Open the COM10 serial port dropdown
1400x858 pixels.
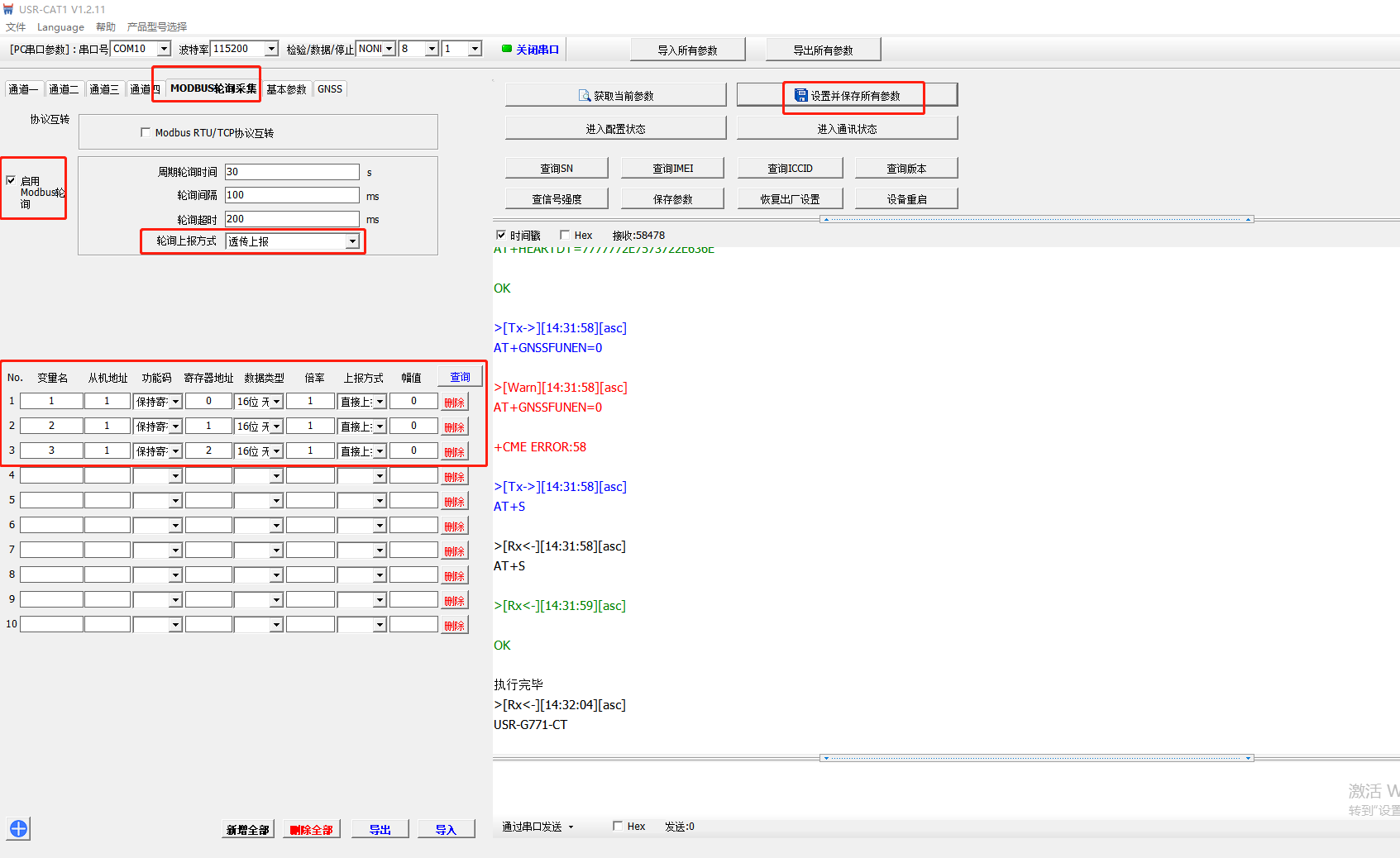[164, 49]
